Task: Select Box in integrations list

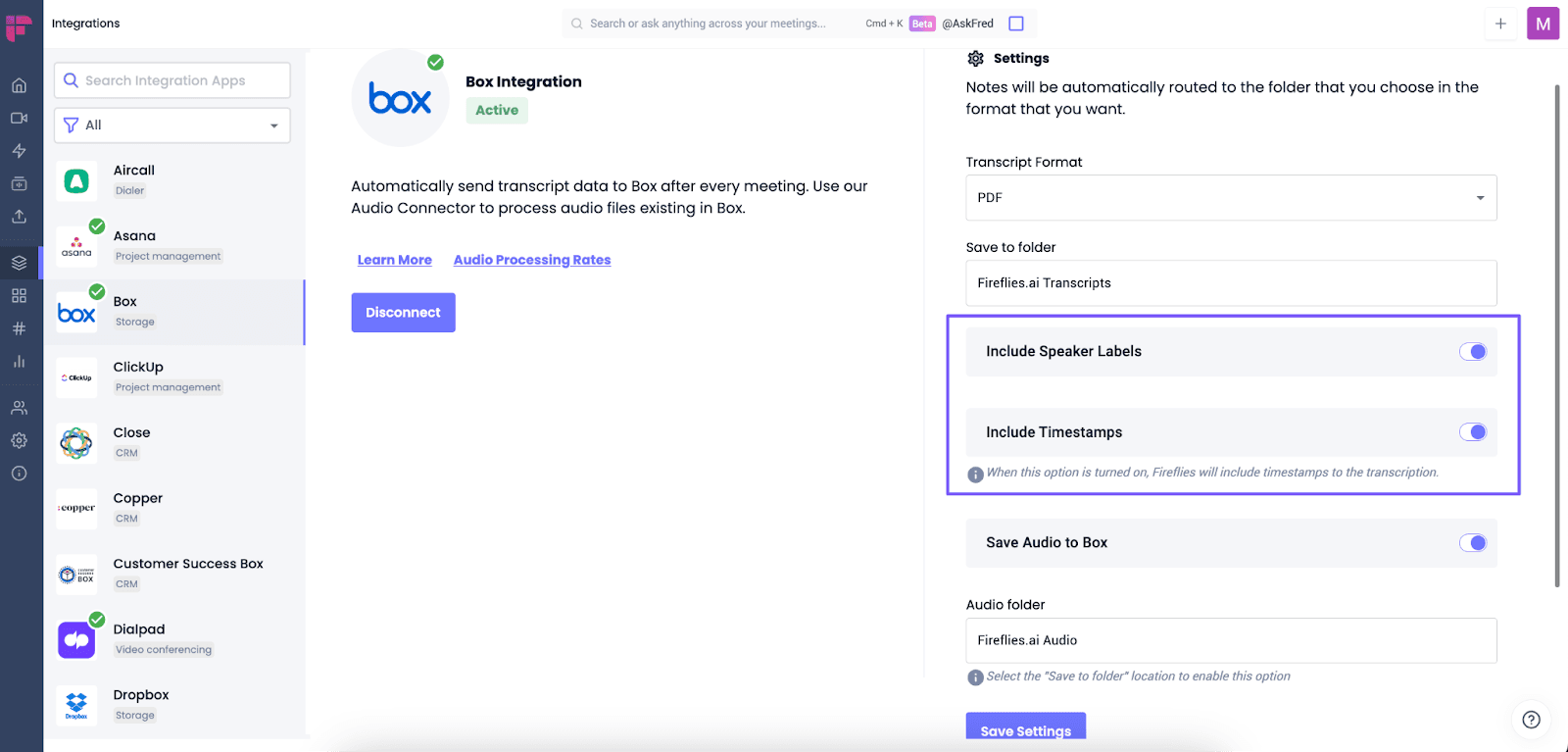Action: coord(174,312)
